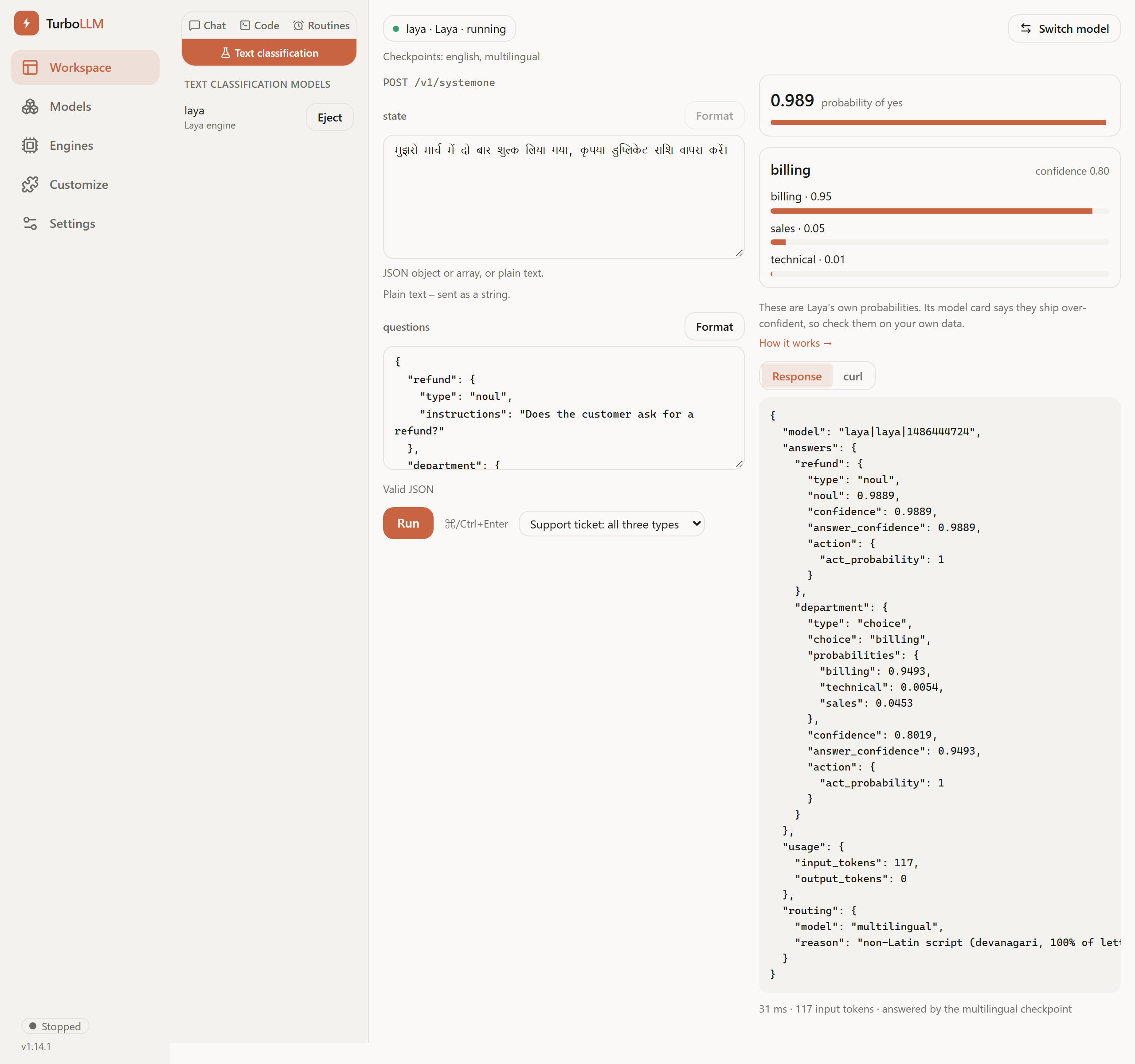Show the Response tab output
This screenshot has width=1135, height=1064.
point(796,376)
